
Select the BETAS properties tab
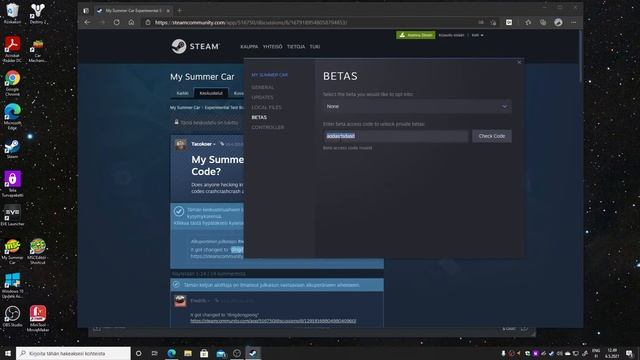pyautogui.click(x=259, y=117)
